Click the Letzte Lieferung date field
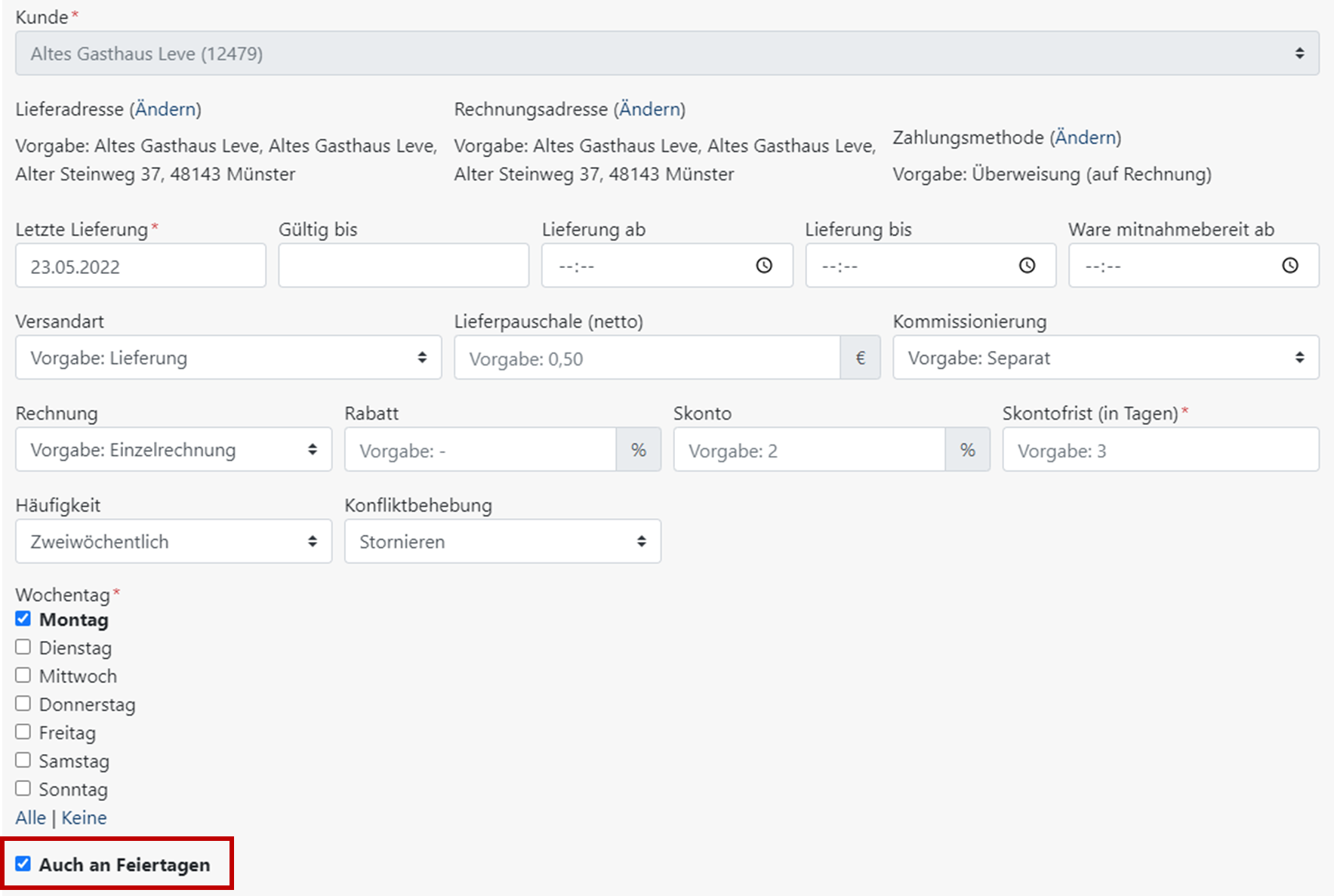Viewport: 1334px width, 896px height. pyautogui.click(x=140, y=266)
